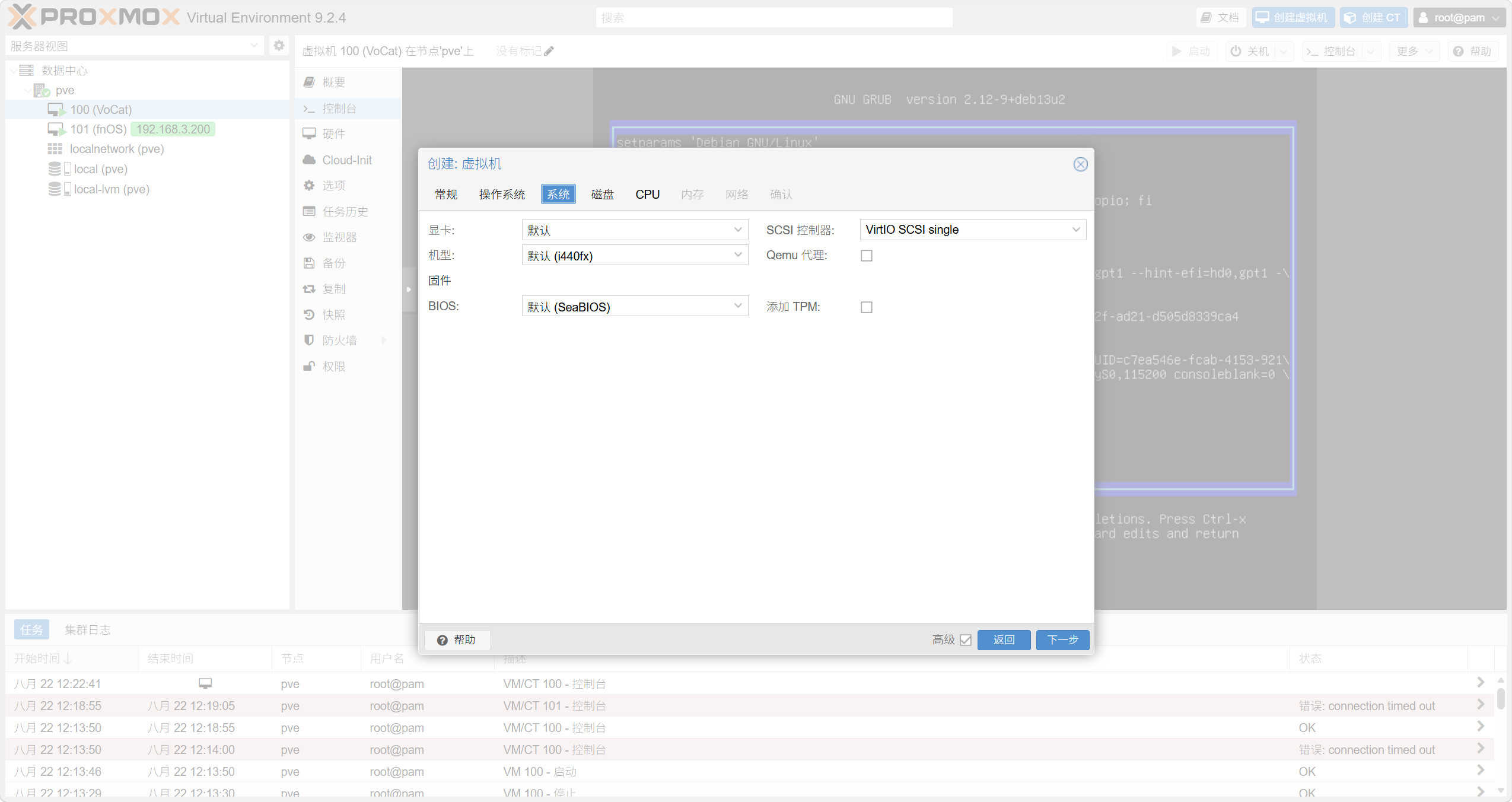Expand the console options arrow in the toolbar
This screenshot has height=802, width=1512.
(x=1371, y=52)
